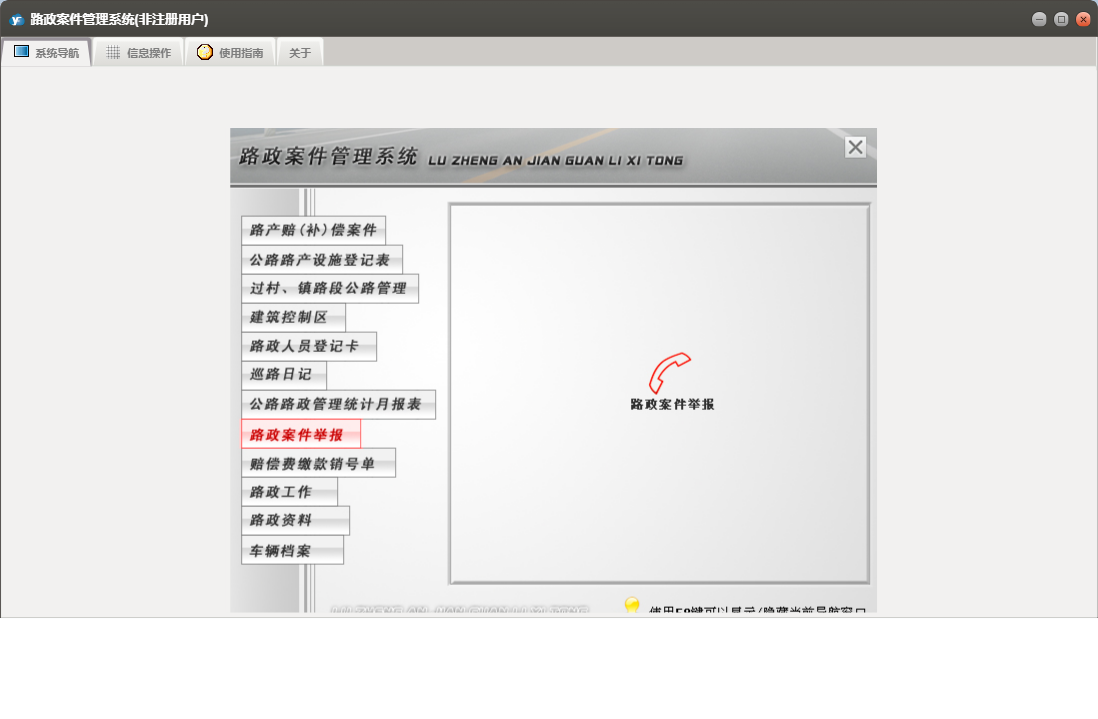This screenshot has height=719, width=1098.
Task: Select 过村、镇路段公路管理 entry
Action: coord(330,288)
